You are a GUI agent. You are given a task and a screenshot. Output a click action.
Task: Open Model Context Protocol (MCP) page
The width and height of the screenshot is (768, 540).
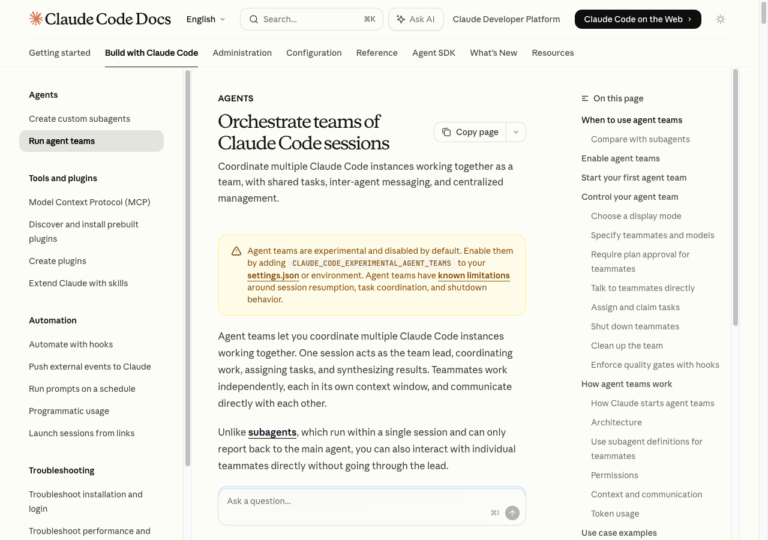pyautogui.click(x=89, y=202)
